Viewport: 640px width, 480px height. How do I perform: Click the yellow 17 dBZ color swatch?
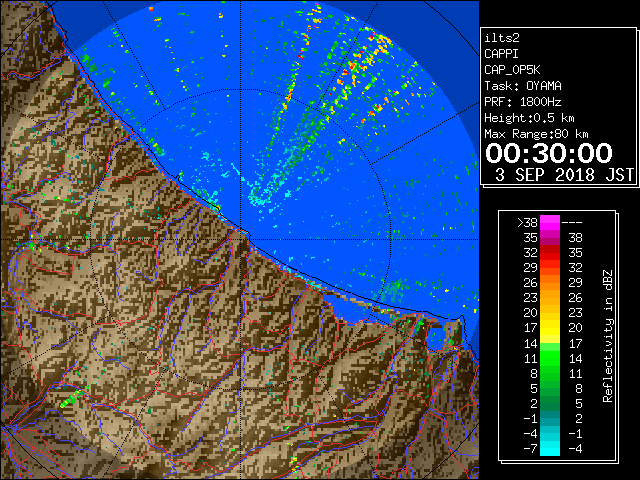(550, 328)
